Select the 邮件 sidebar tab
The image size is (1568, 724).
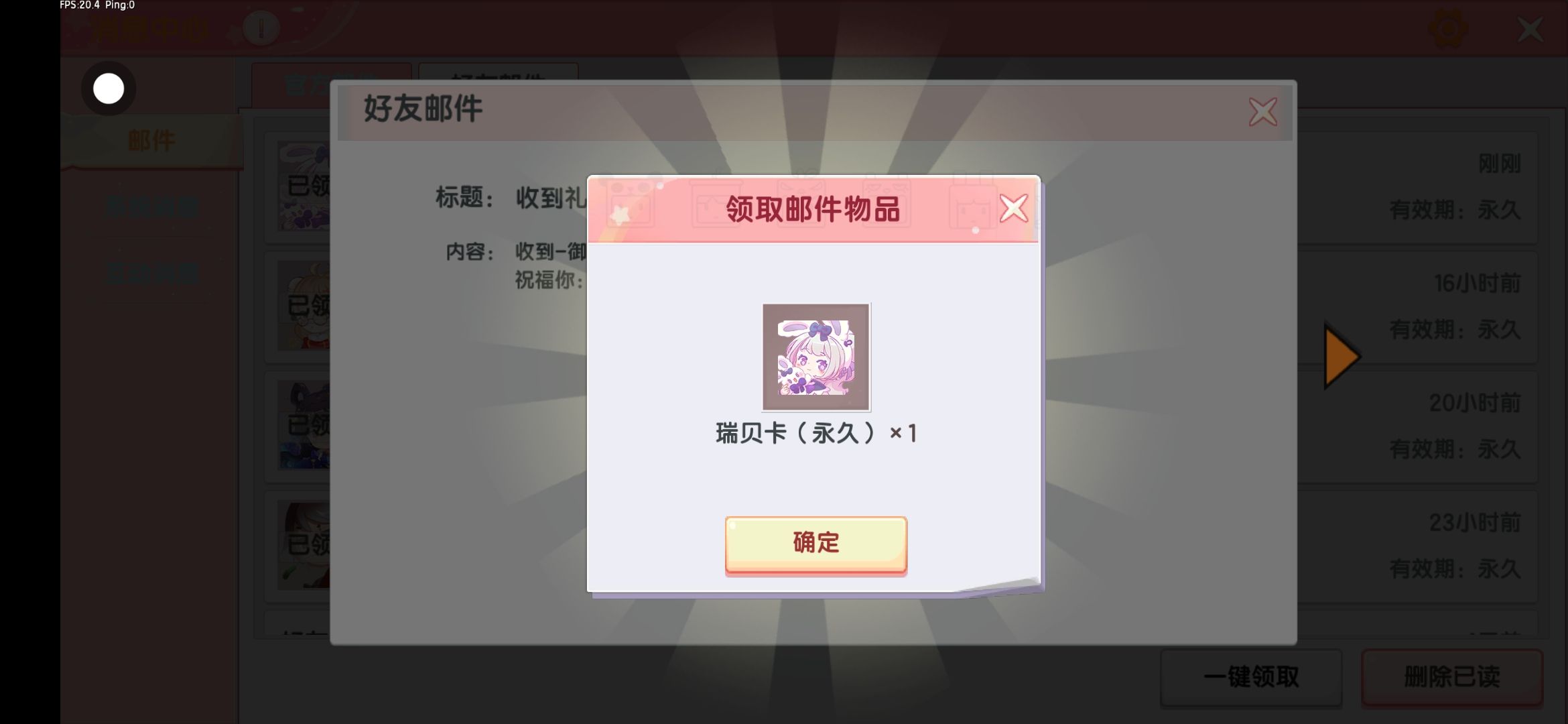click(151, 141)
